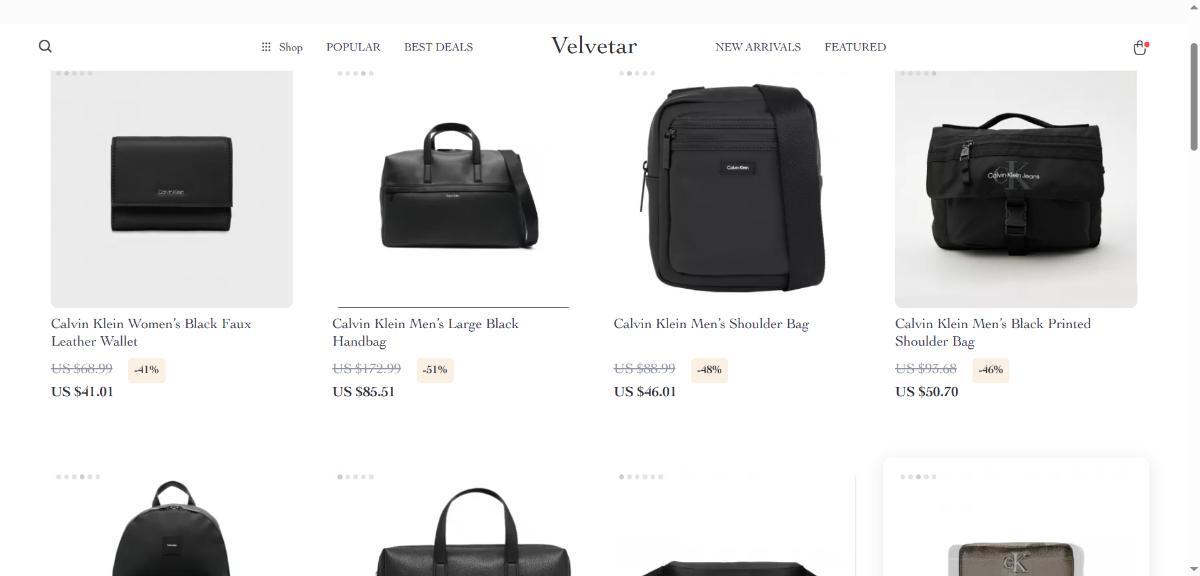Open Calvin Klein Men's Shoulder Bag title
This screenshot has height=576, width=1200.
(711, 324)
